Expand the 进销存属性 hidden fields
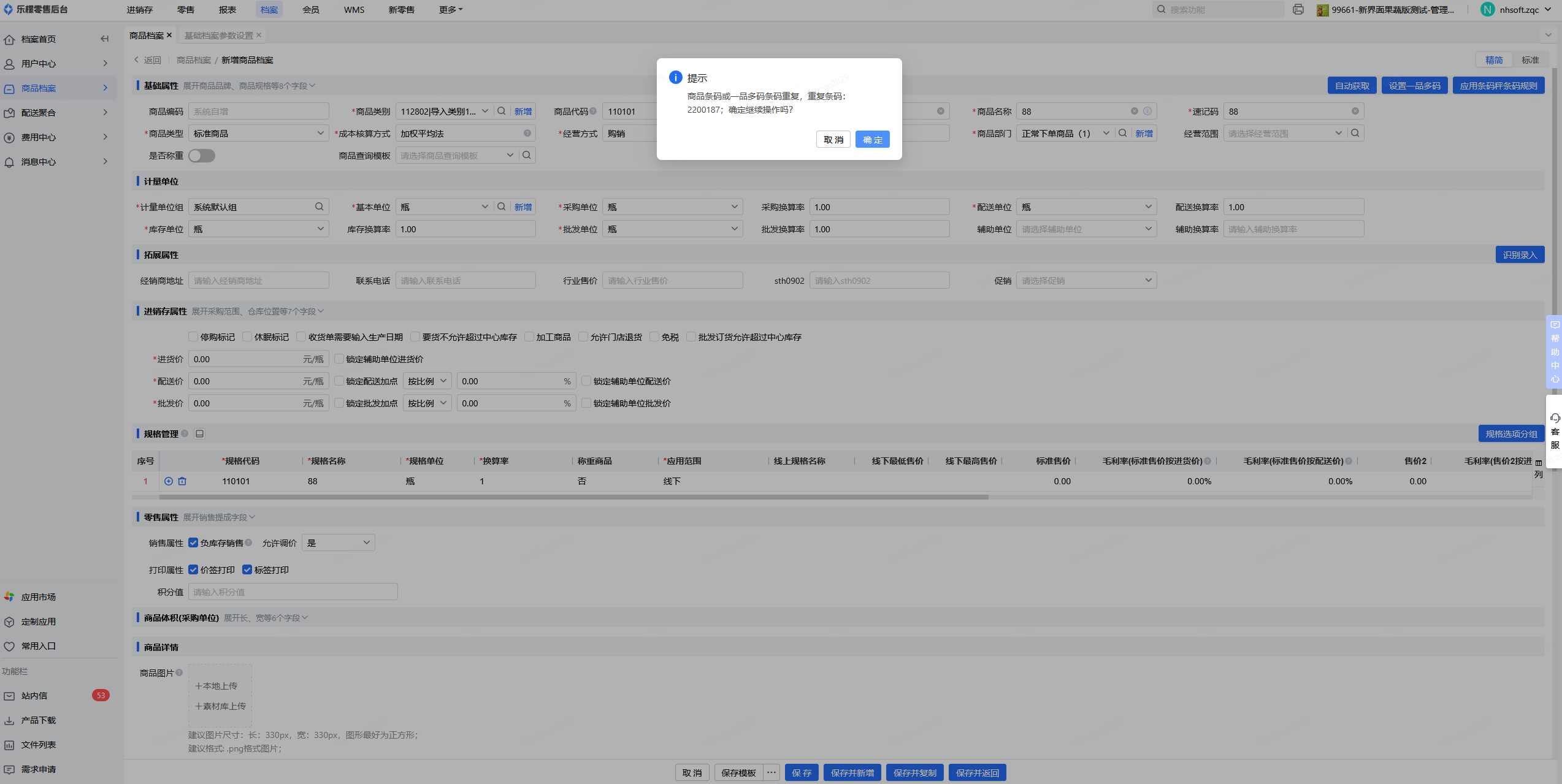1562x784 pixels. (x=257, y=311)
